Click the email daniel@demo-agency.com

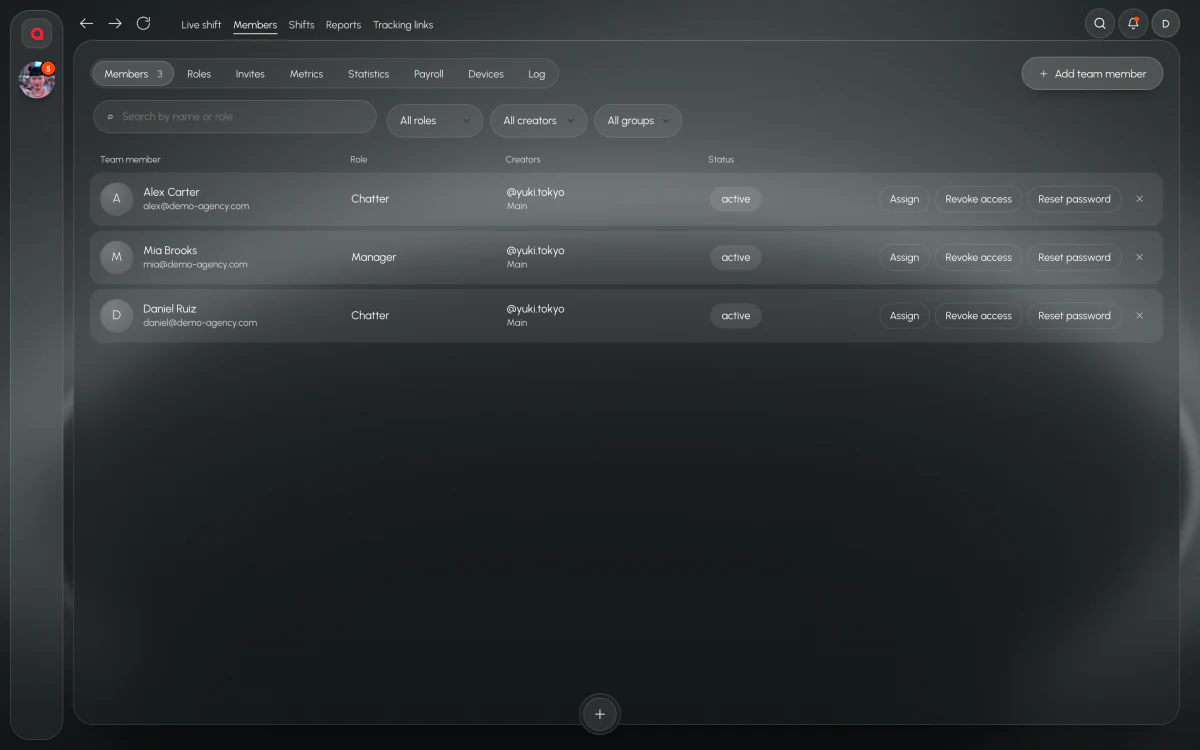click(x=200, y=323)
